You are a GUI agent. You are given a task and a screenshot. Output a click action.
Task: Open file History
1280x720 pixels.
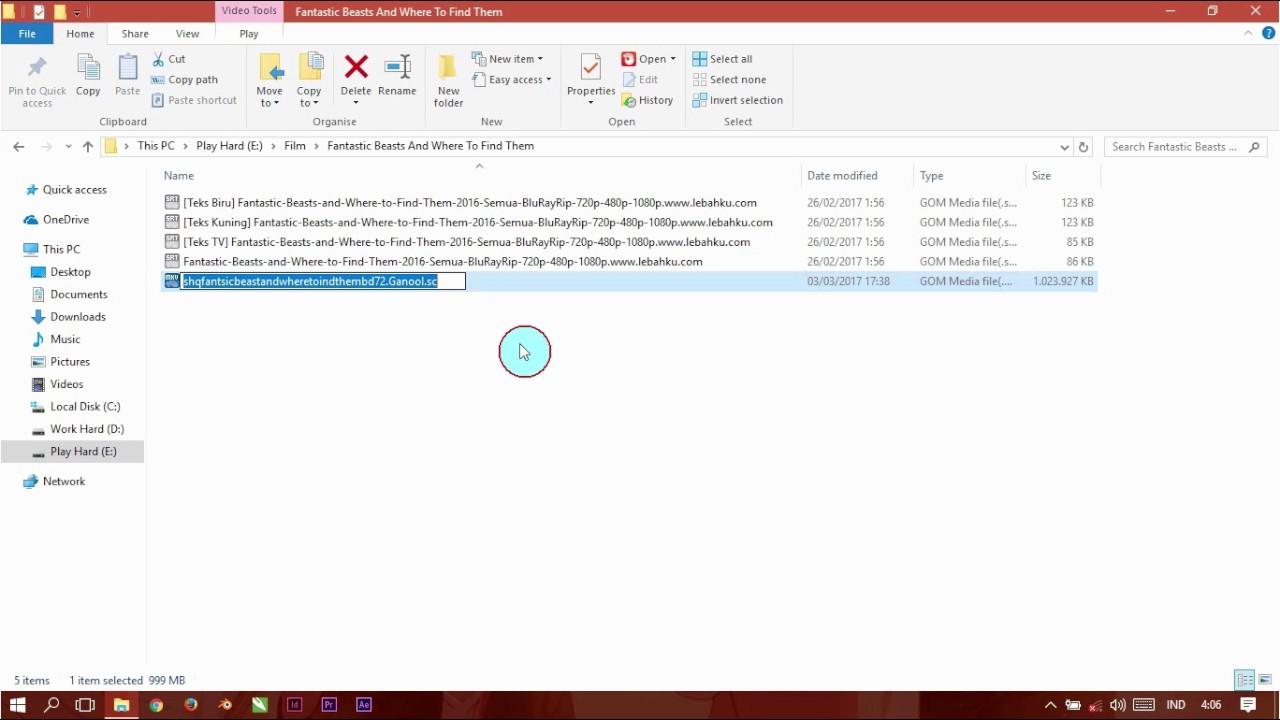click(647, 100)
